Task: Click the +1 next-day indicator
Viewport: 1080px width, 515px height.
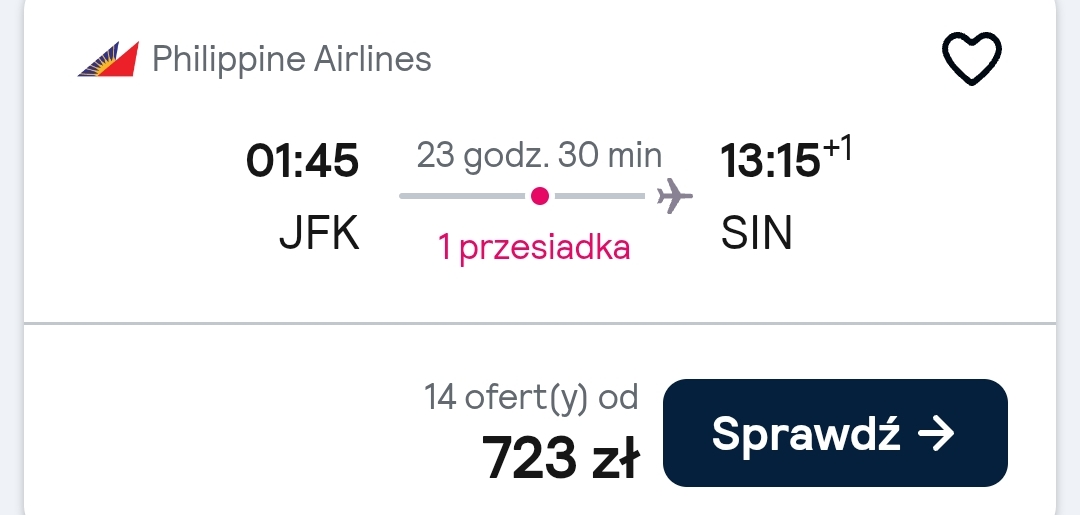Action: [x=838, y=148]
